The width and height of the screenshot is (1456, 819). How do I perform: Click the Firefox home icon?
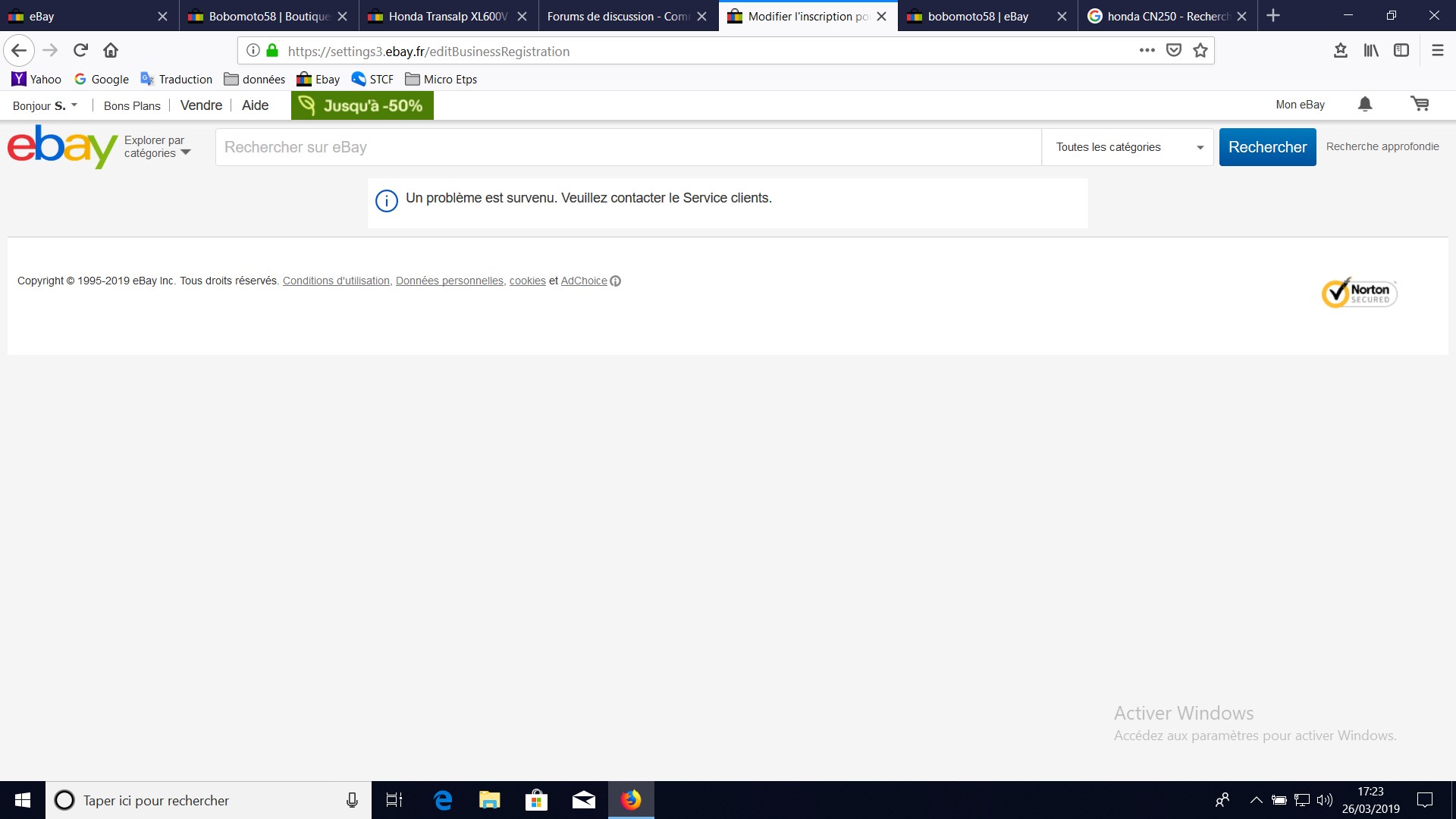(x=111, y=51)
